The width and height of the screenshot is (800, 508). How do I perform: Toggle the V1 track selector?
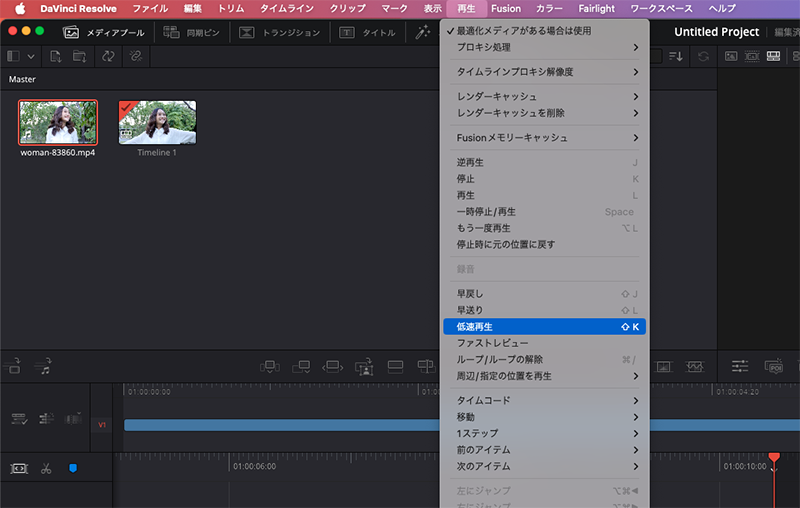(x=102, y=425)
